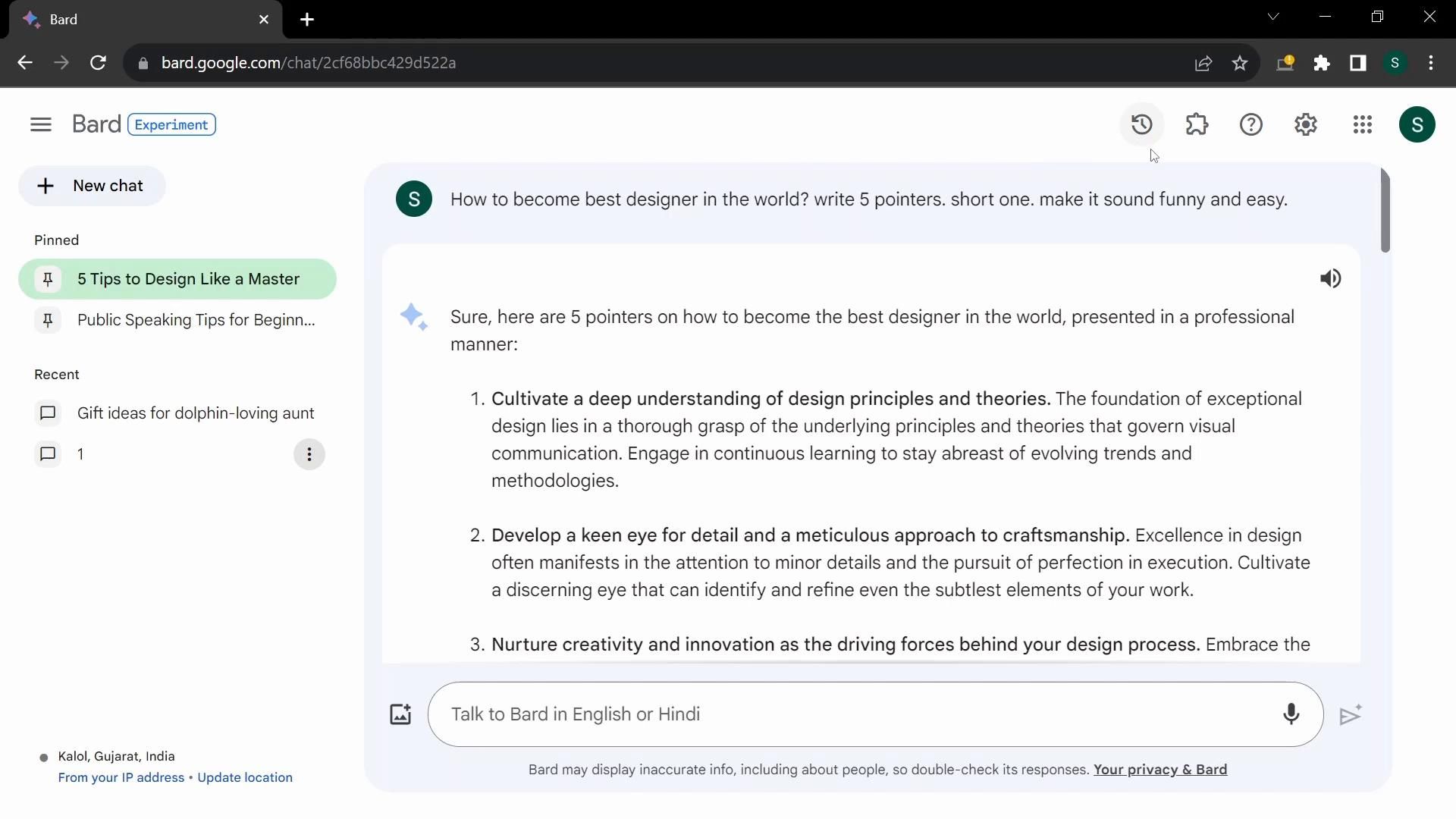Open Your privacy & Bard link

point(1160,770)
